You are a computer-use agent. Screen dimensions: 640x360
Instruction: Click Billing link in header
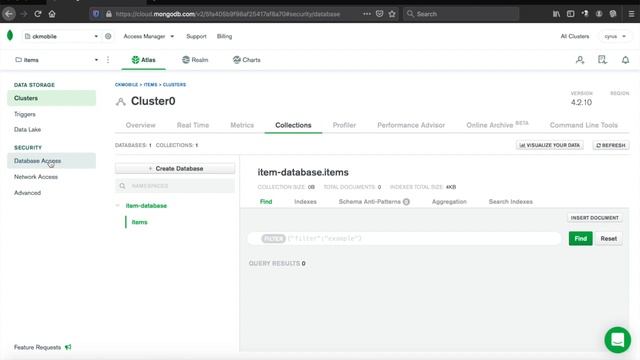(224, 36)
